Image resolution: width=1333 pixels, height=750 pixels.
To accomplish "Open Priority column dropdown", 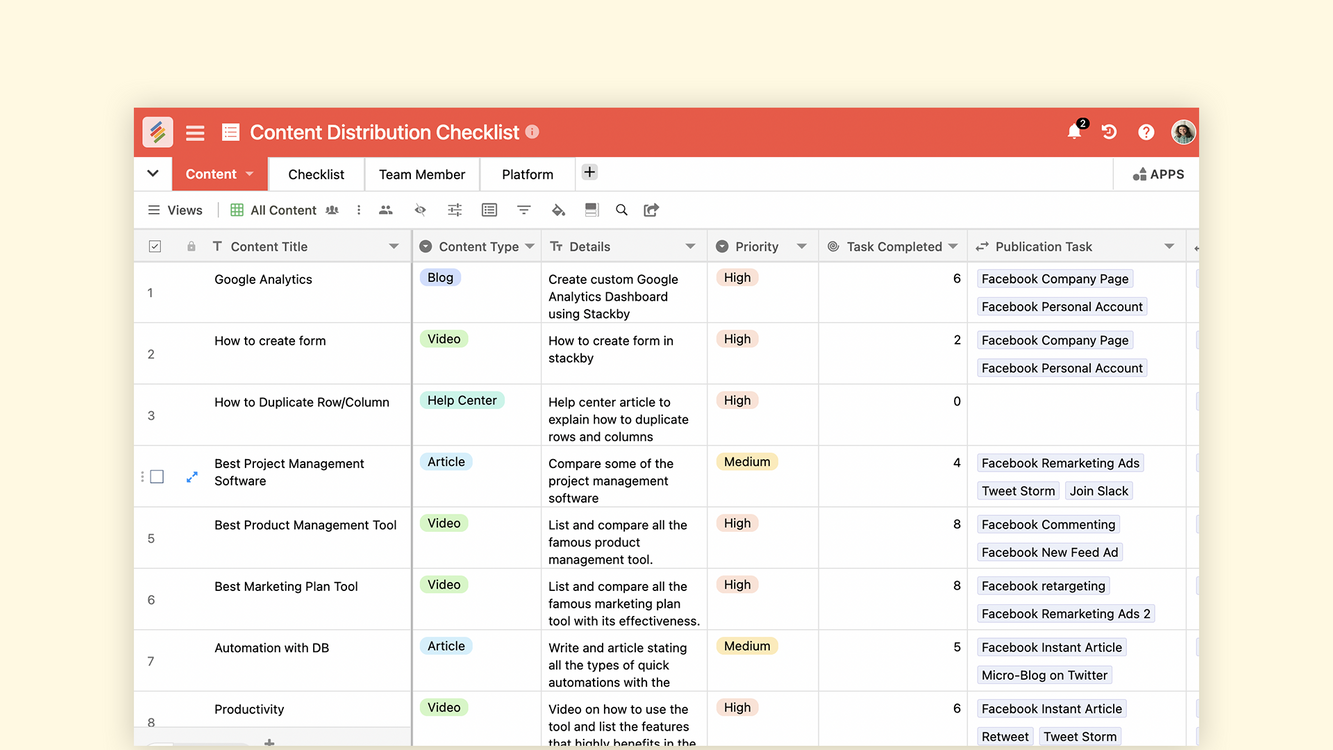I will [801, 246].
